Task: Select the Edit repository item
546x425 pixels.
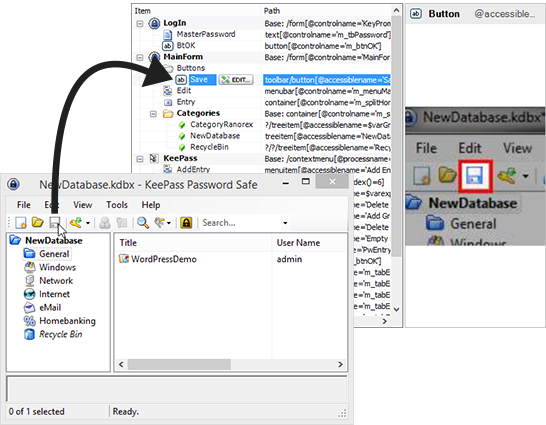Action: (x=184, y=90)
